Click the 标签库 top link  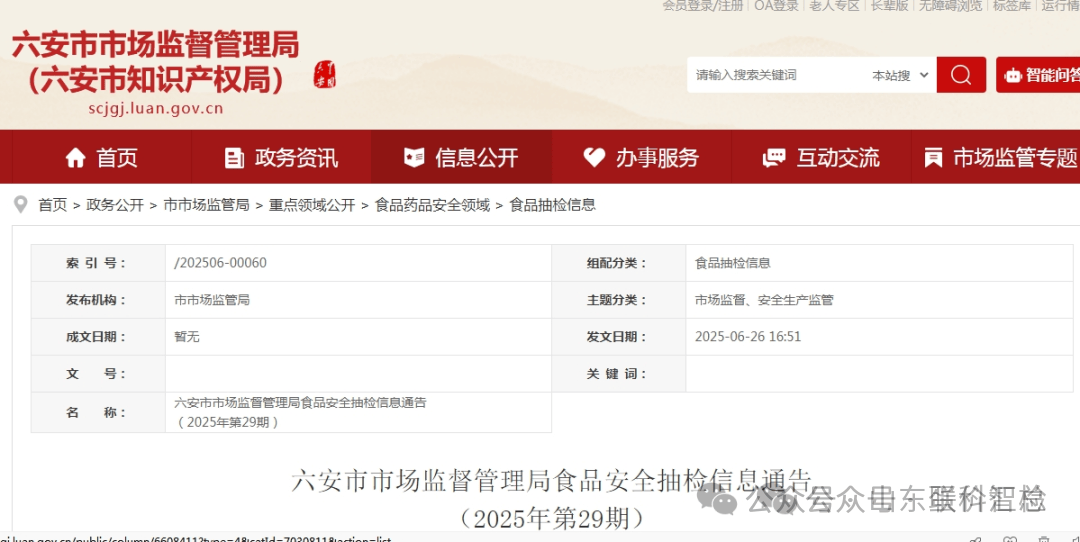tap(1012, 6)
